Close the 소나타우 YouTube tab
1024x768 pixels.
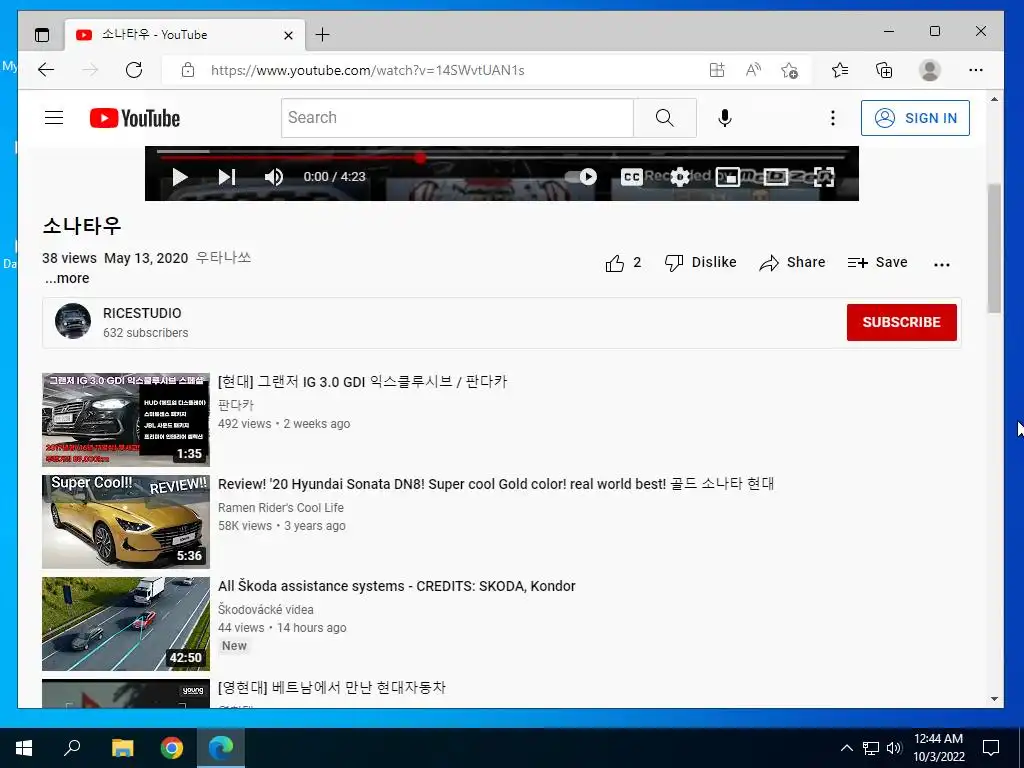click(x=288, y=35)
